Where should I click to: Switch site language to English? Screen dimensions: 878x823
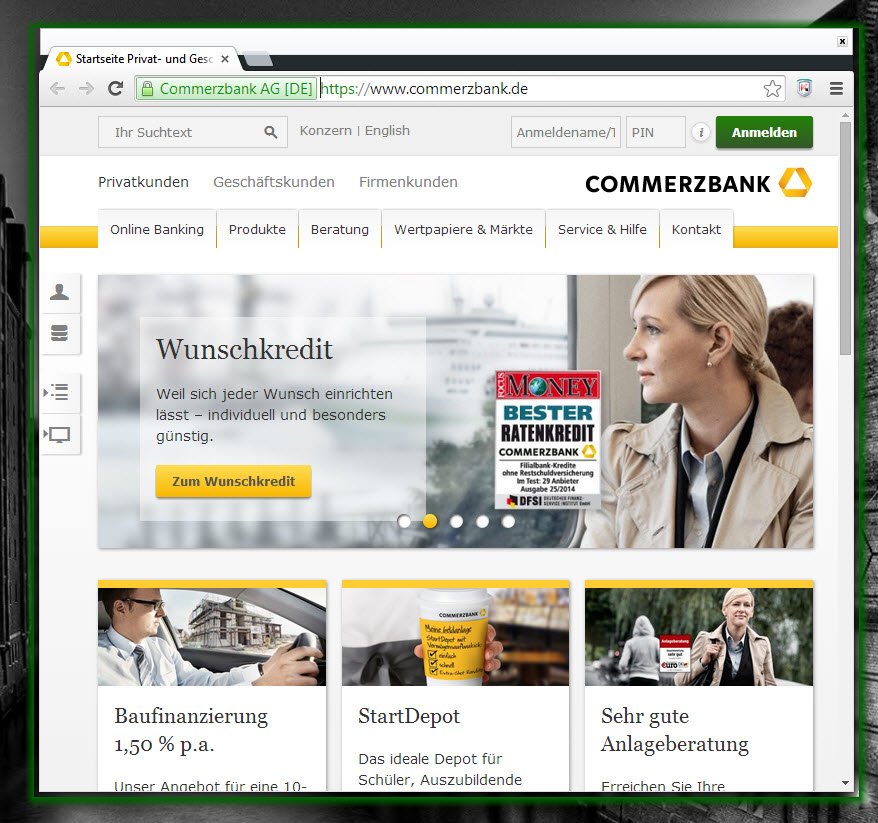(x=387, y=130)
